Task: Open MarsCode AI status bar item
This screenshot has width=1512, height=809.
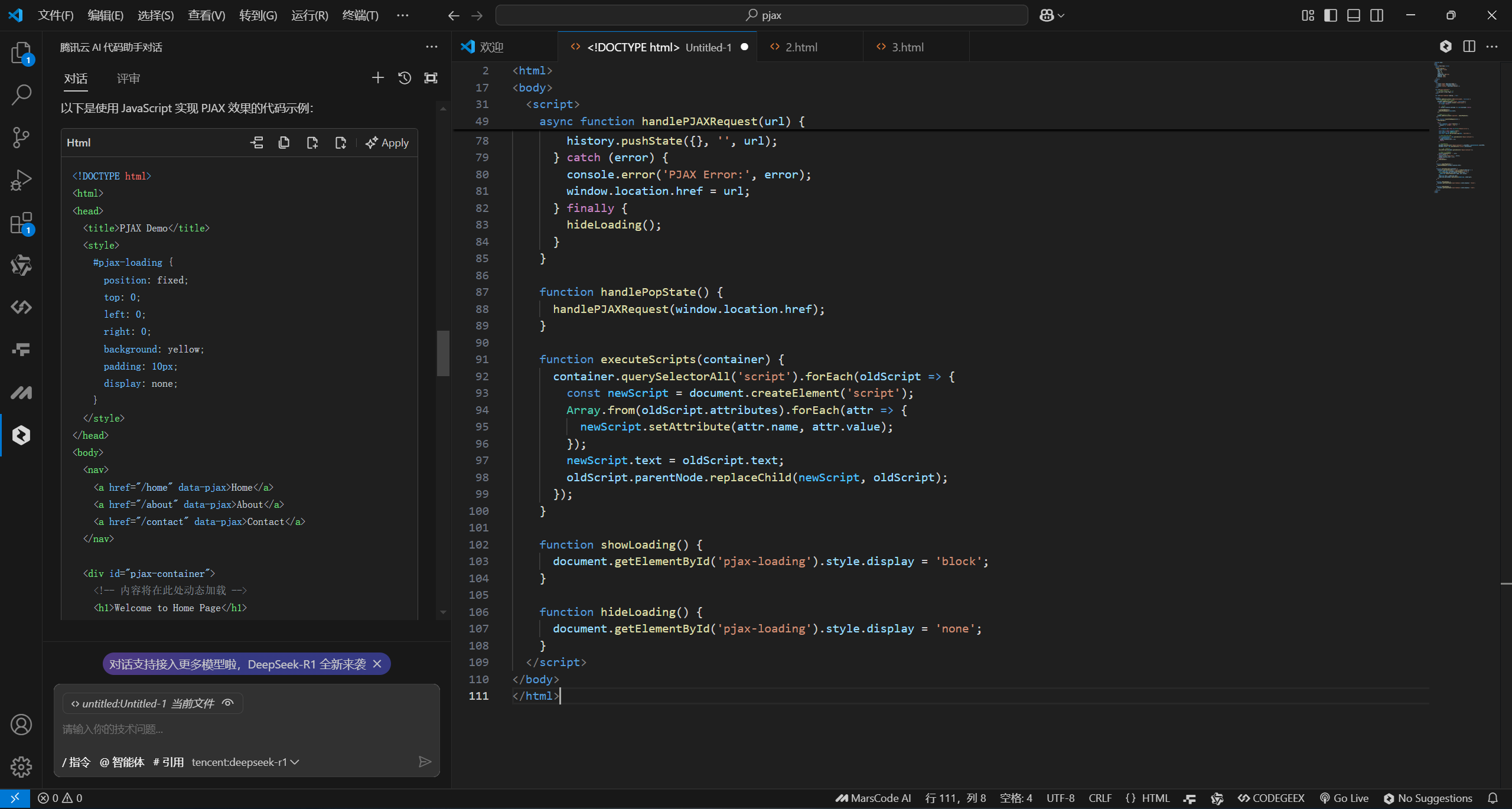Action: (873, 798)
